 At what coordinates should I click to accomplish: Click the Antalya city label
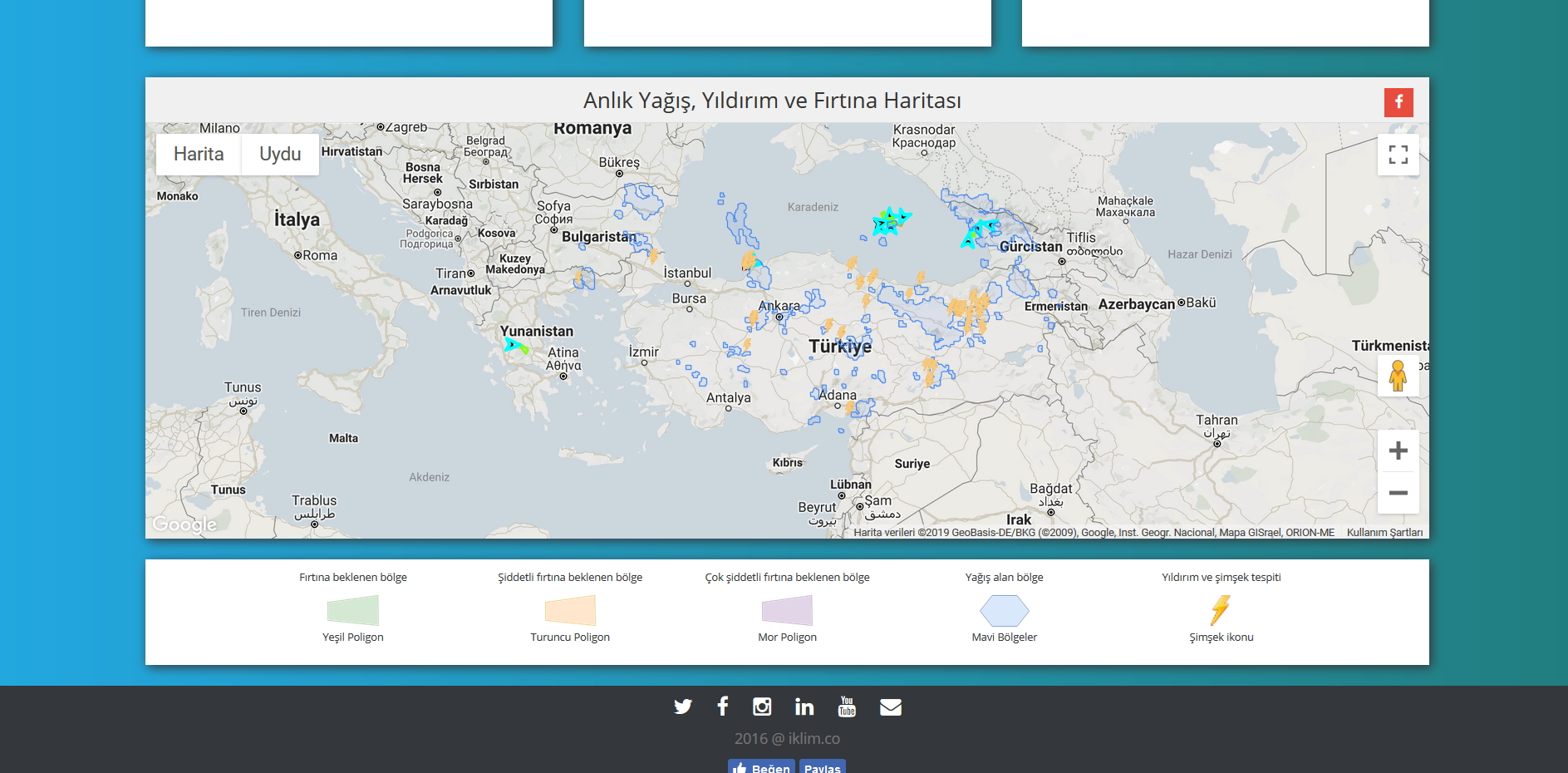point(729,398)
